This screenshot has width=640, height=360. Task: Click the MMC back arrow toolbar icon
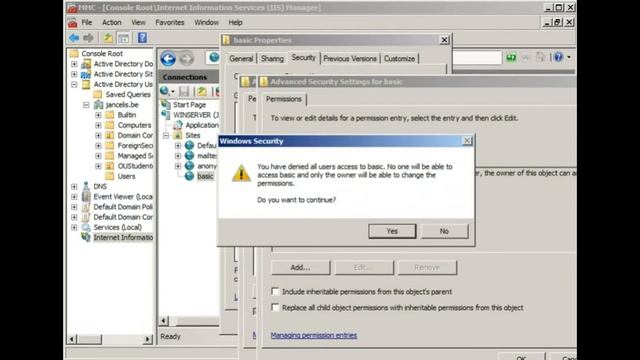coord(74,38)
